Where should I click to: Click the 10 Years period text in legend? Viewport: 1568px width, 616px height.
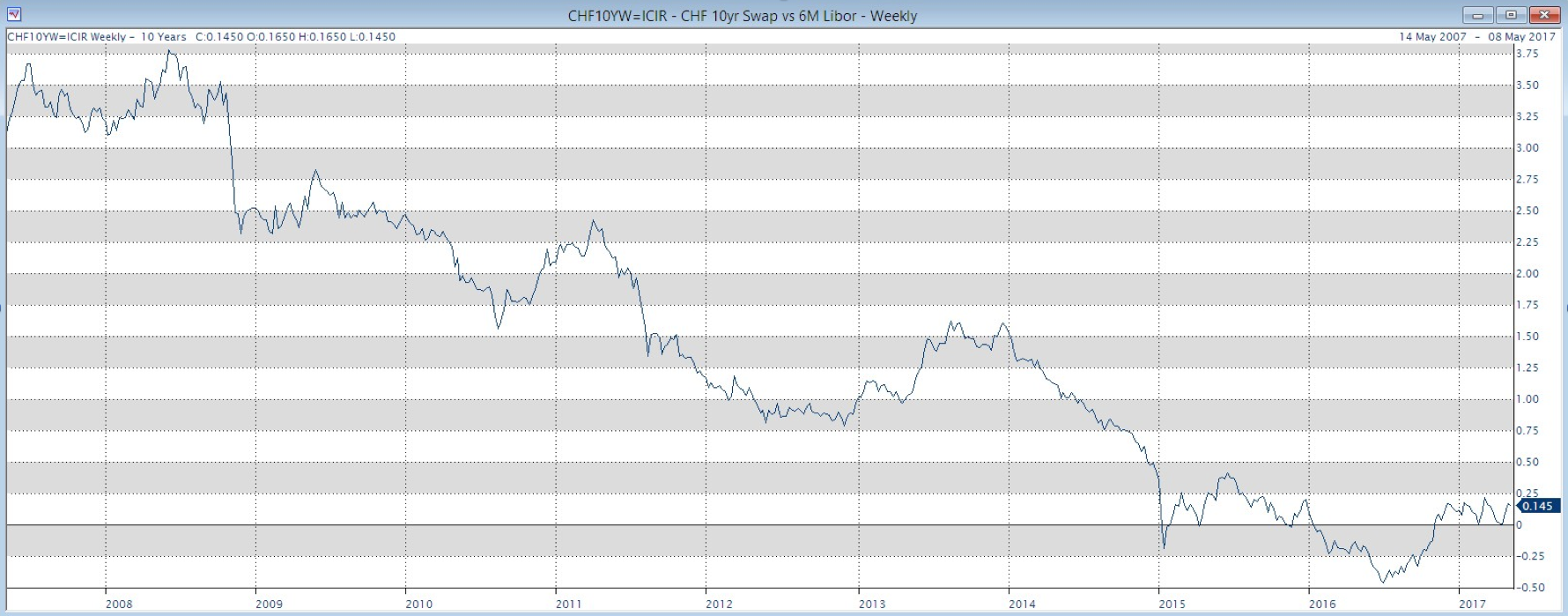click(164, 37)
